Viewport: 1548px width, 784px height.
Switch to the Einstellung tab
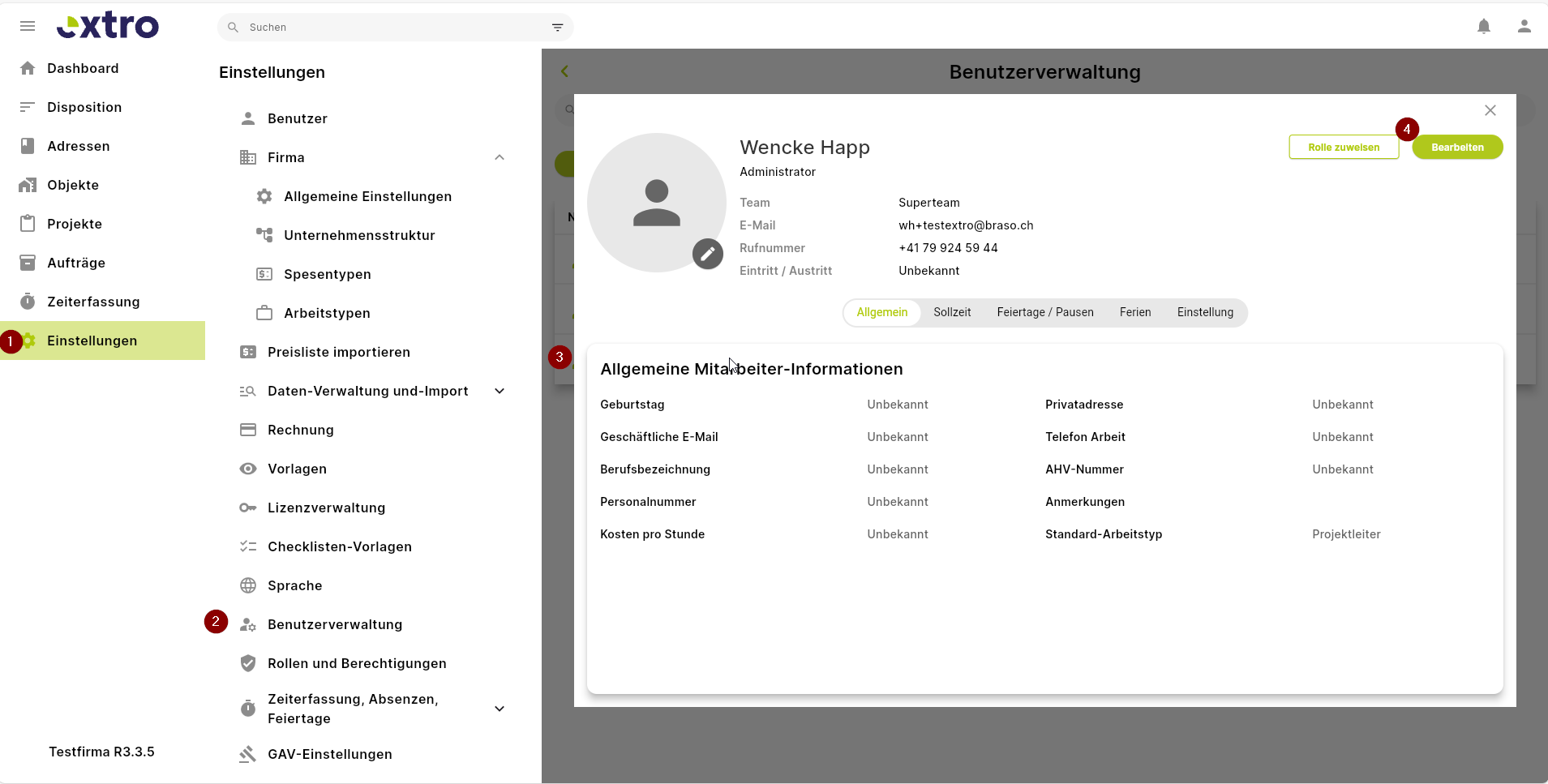[1205, 312]
